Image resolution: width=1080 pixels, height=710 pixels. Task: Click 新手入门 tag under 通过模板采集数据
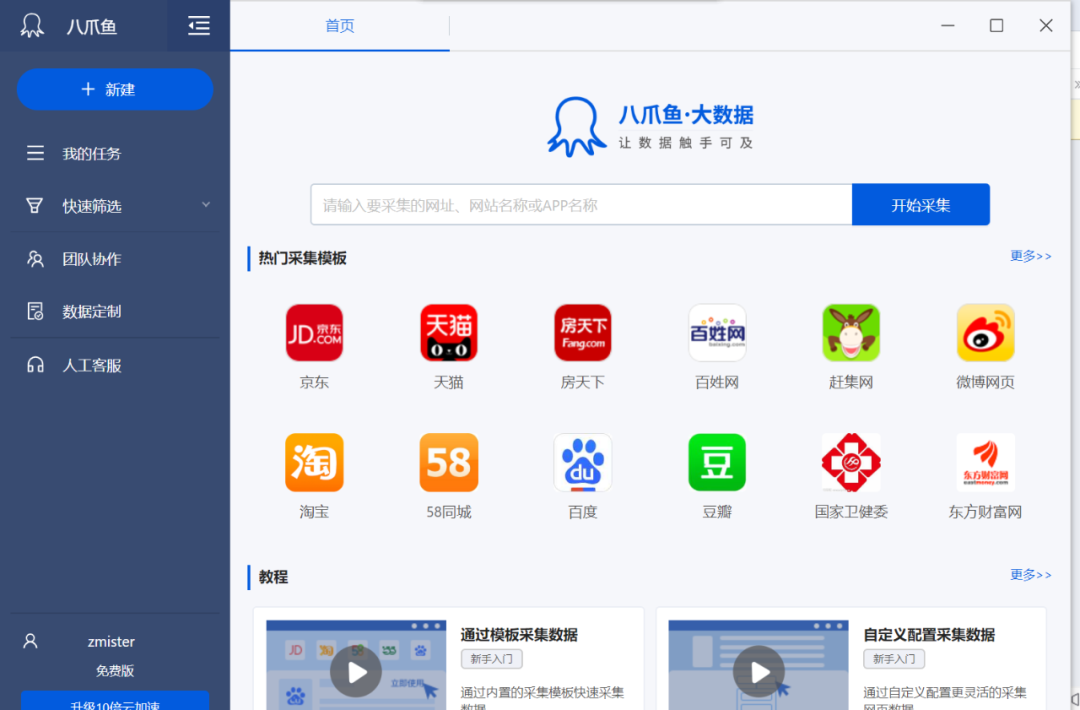[x=492, y=659]
